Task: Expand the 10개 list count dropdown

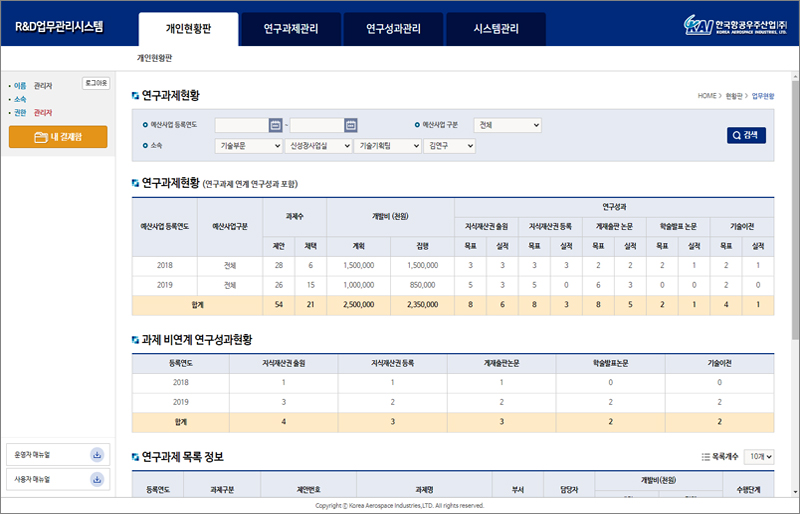Action: click(x=760, y=456)
